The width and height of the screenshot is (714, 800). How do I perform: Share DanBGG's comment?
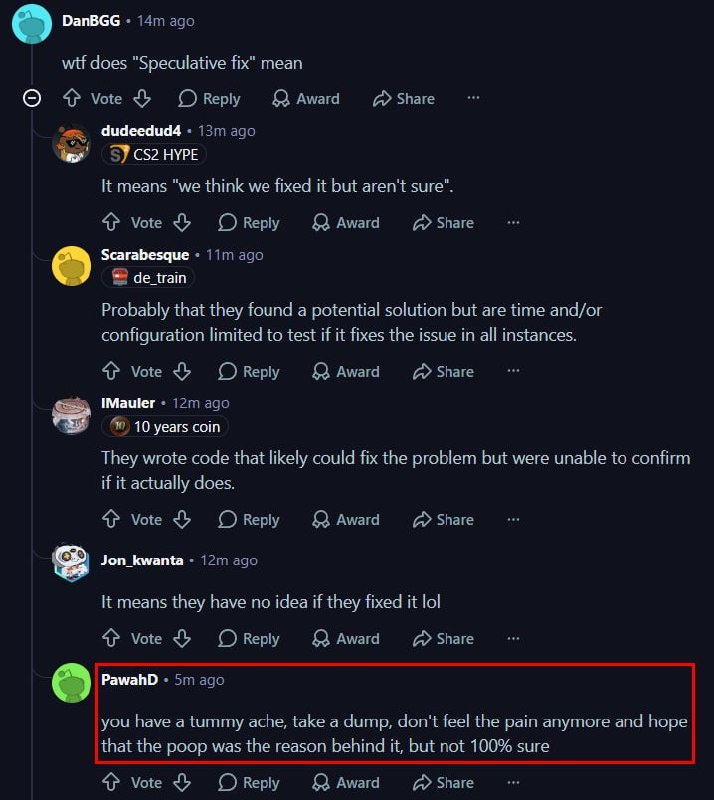coord(404,98)
